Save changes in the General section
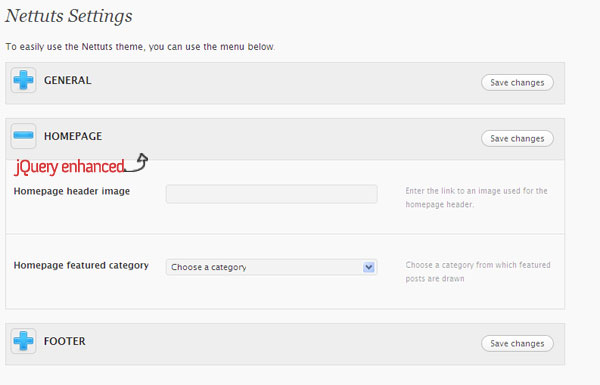600x385 pixels. (x=517, y=83)
